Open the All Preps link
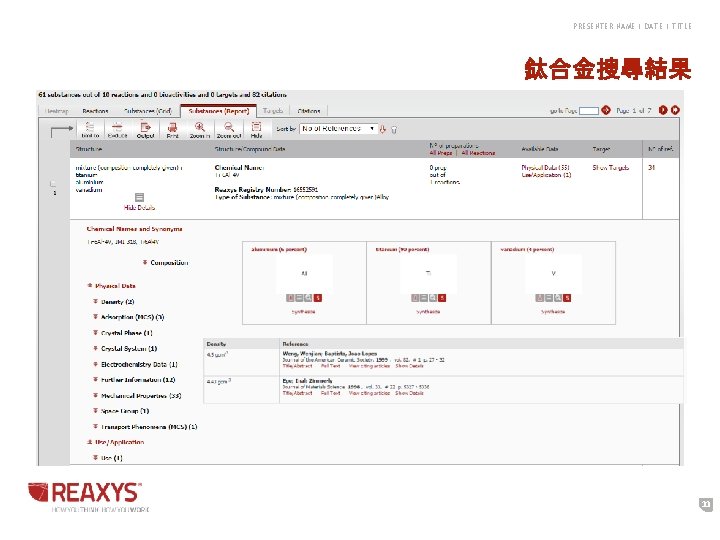This screenshot has width=720, height=540. click(x=441, y=153)
